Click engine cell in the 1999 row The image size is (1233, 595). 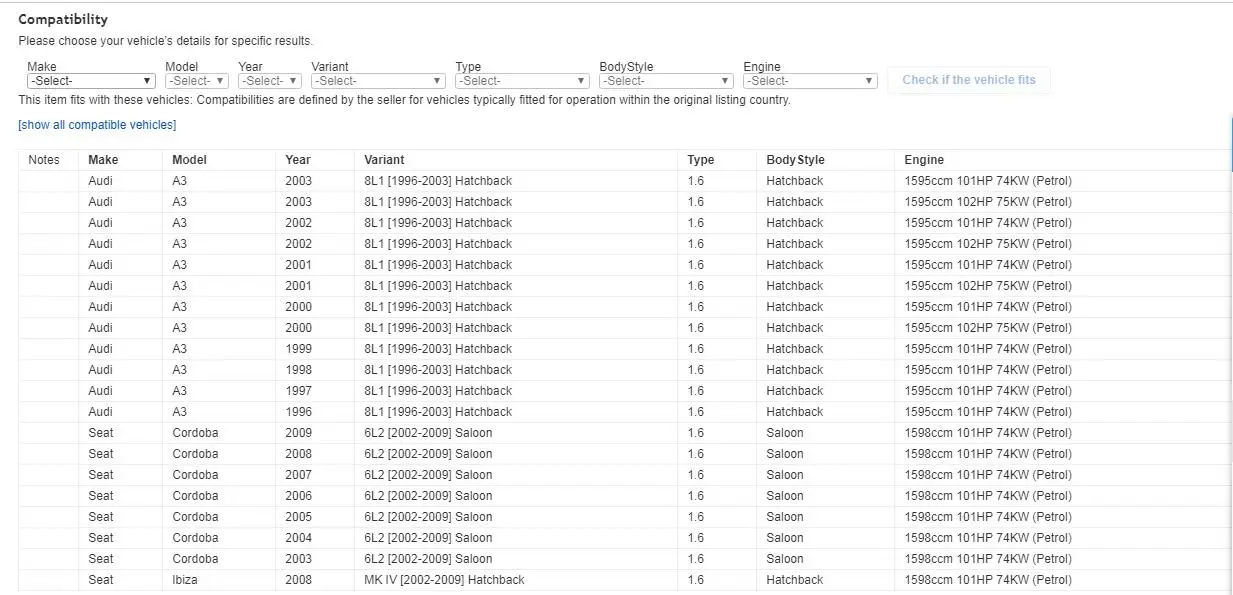point(988,349)
